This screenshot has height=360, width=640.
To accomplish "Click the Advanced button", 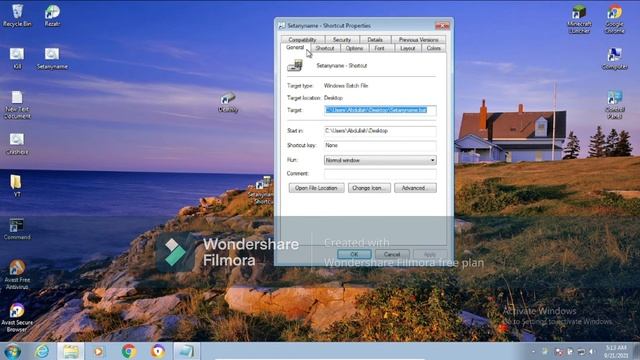I will 415,188.
